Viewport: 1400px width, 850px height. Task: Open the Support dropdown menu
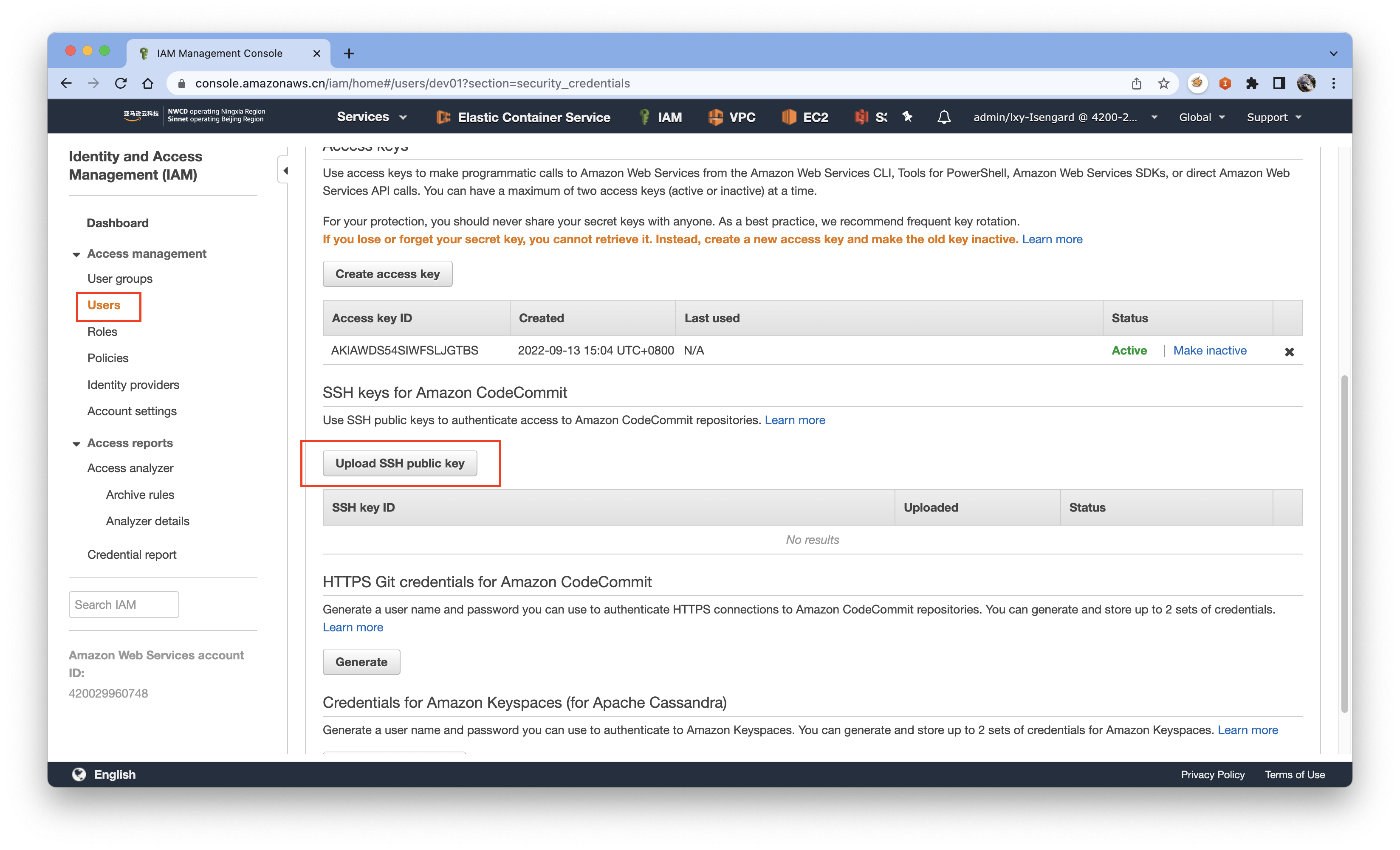[x=1273, y=117]
